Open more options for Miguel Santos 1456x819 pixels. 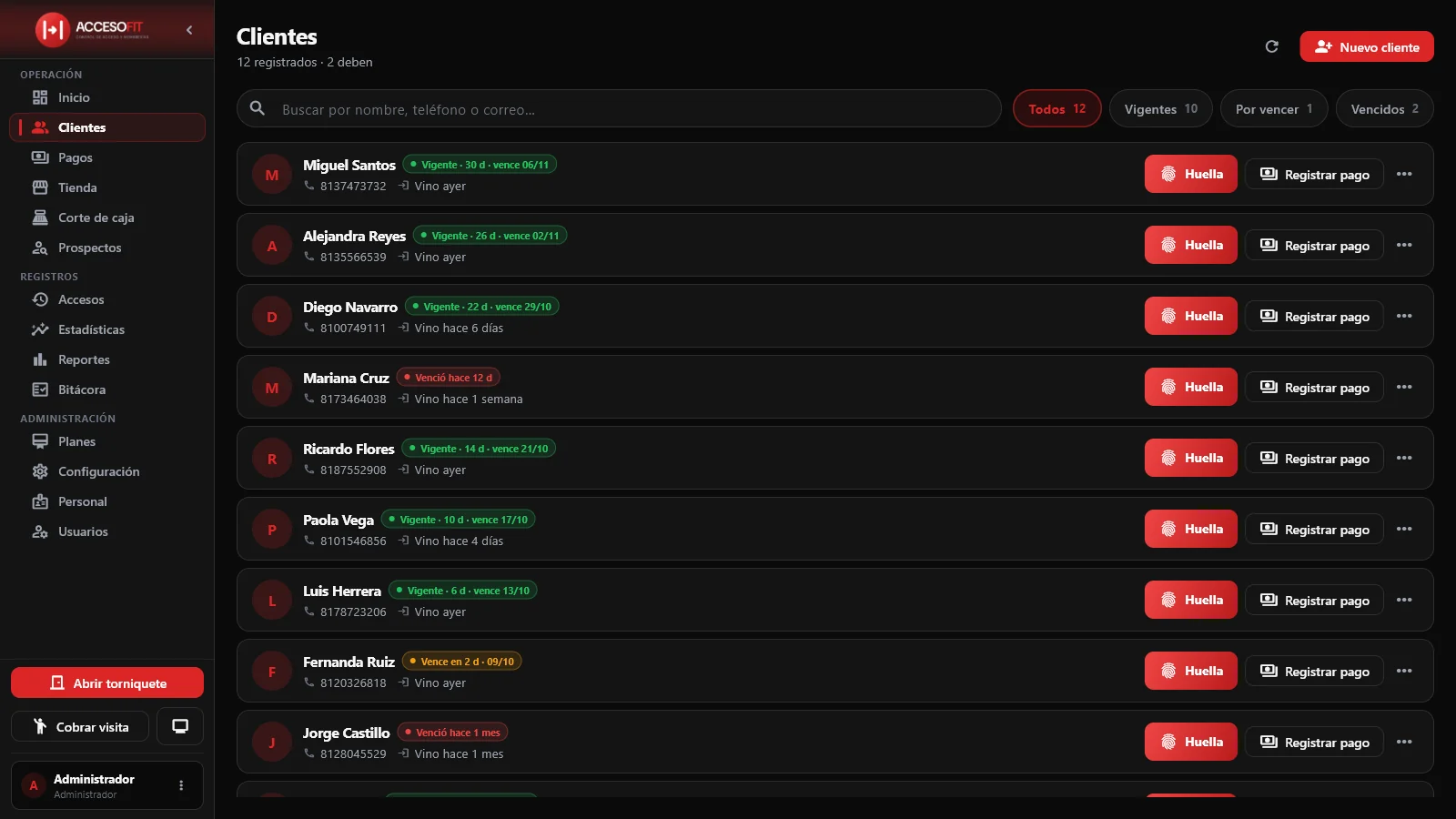(1404, 174)
